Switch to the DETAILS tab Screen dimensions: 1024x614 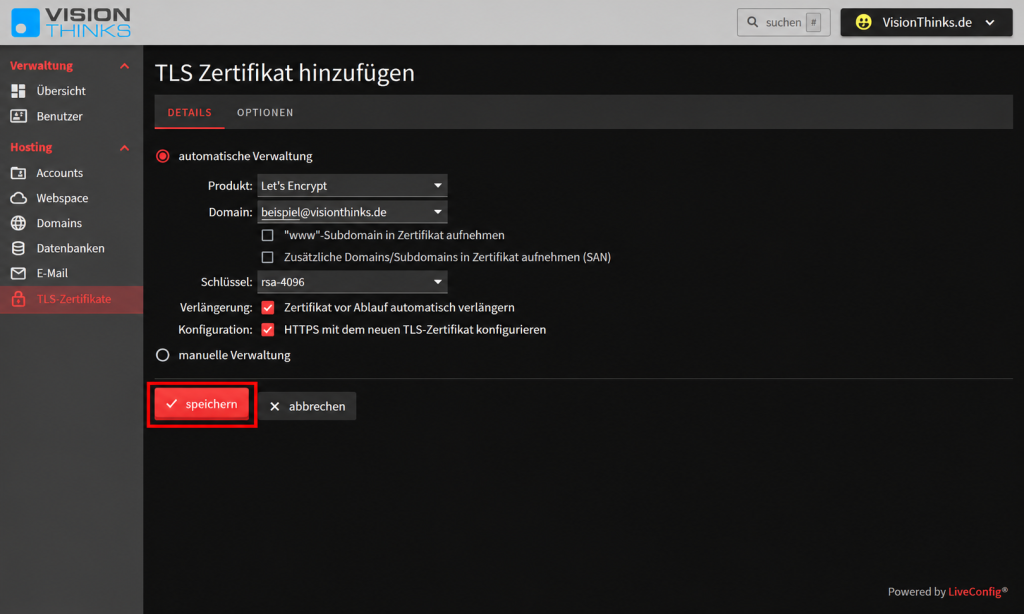pyautogui.click(x=189, y=112)
